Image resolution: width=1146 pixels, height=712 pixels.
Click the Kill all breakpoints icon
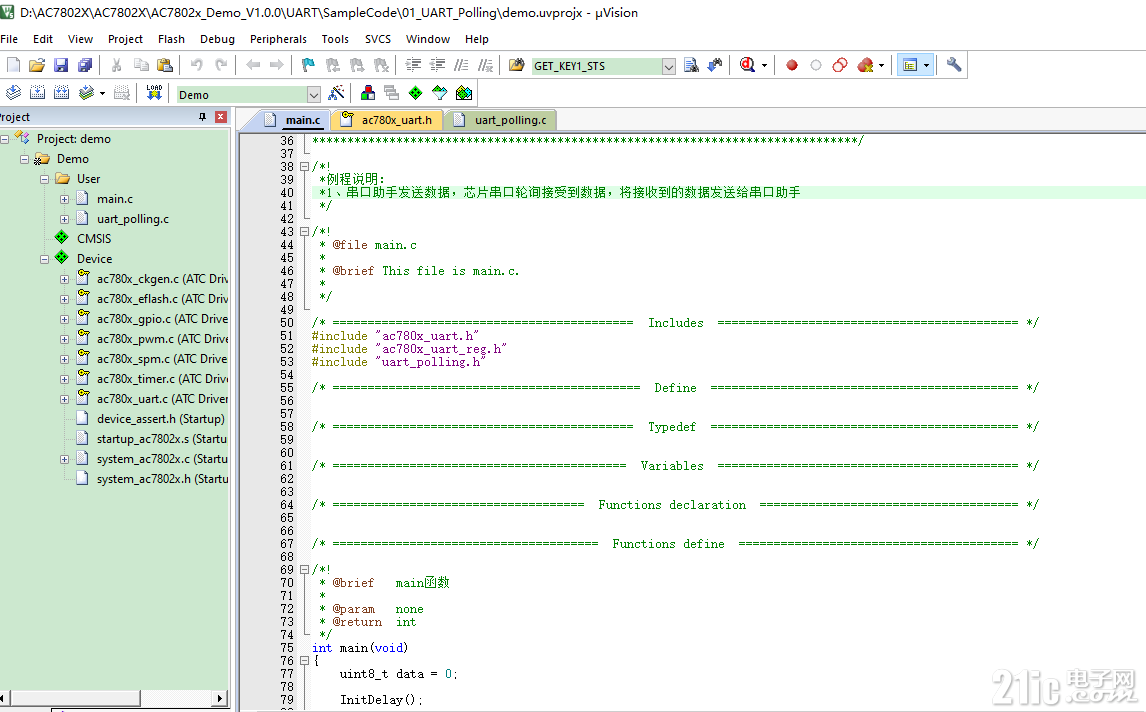(x=865, y=65)
